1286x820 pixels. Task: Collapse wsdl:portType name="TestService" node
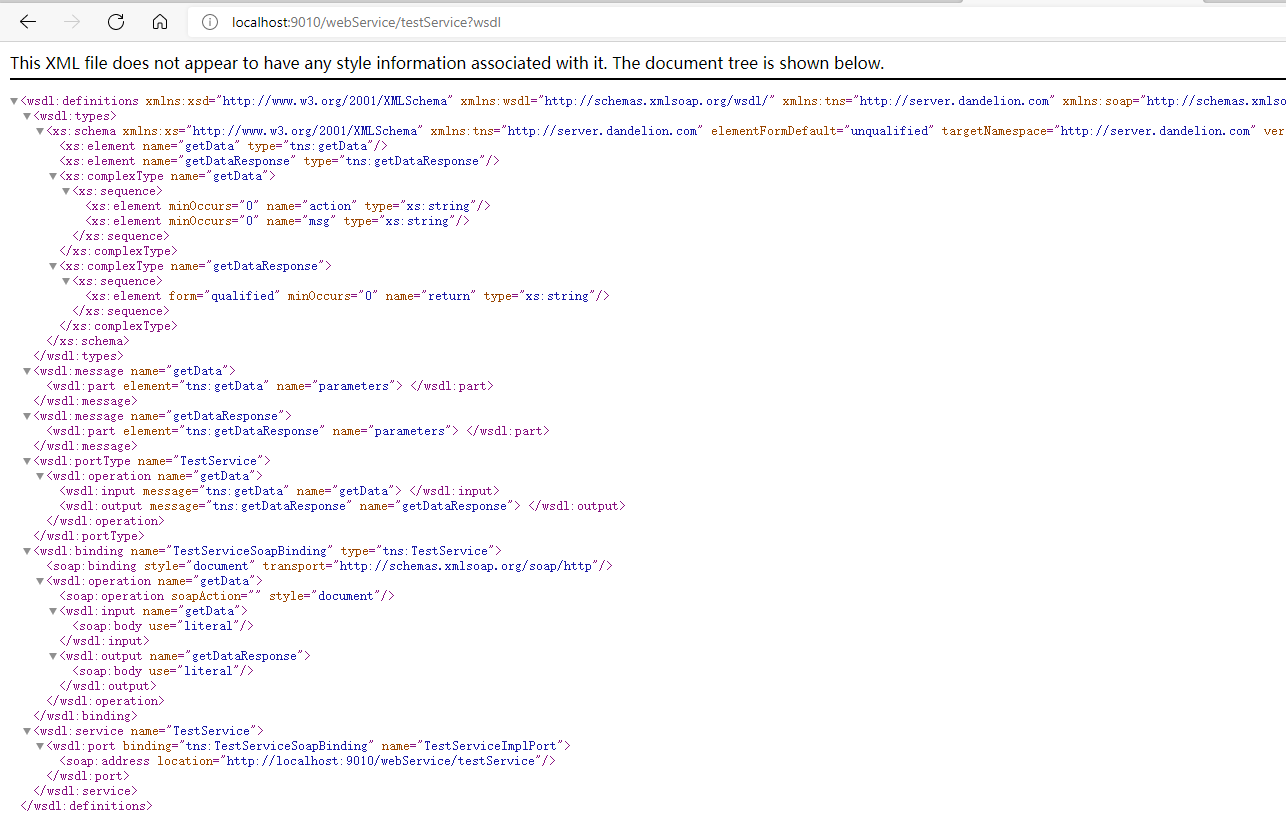[27, 461]
